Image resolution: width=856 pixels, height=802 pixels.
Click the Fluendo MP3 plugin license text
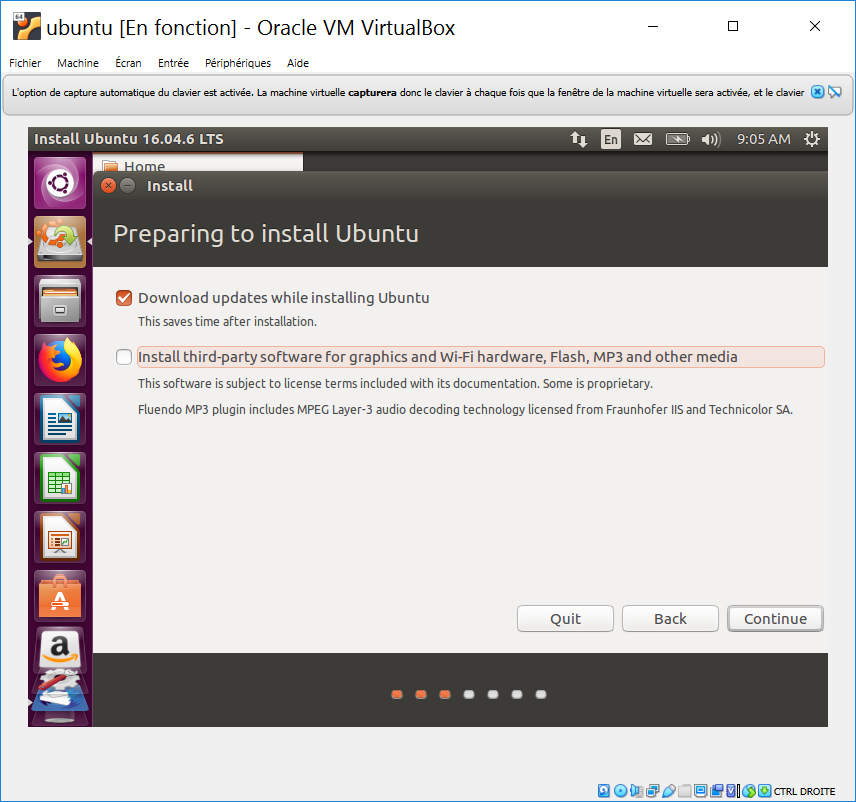(x=465, y=409)
